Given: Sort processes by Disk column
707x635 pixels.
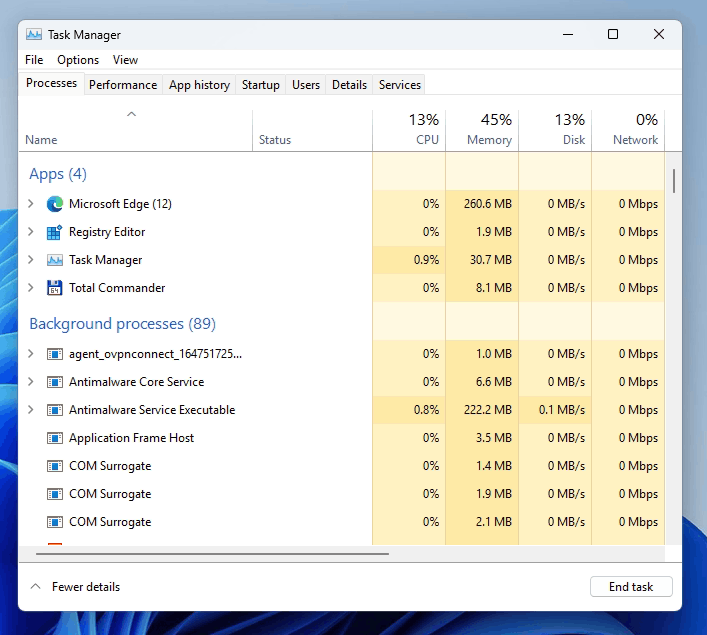Looking at the screenshot, I should [555, 131].
